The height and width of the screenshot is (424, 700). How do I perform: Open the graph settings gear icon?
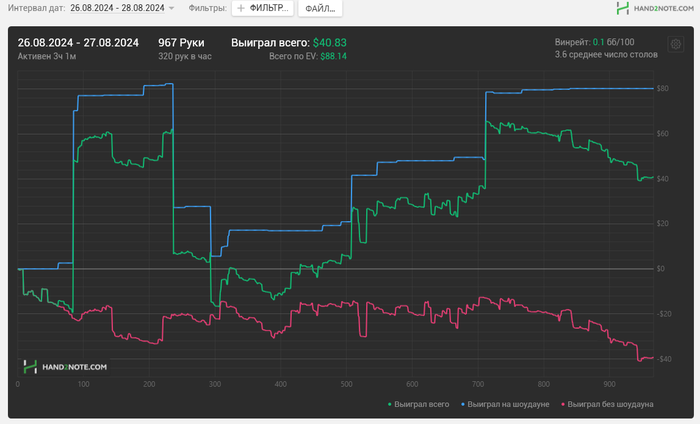[x=675, y=44]
